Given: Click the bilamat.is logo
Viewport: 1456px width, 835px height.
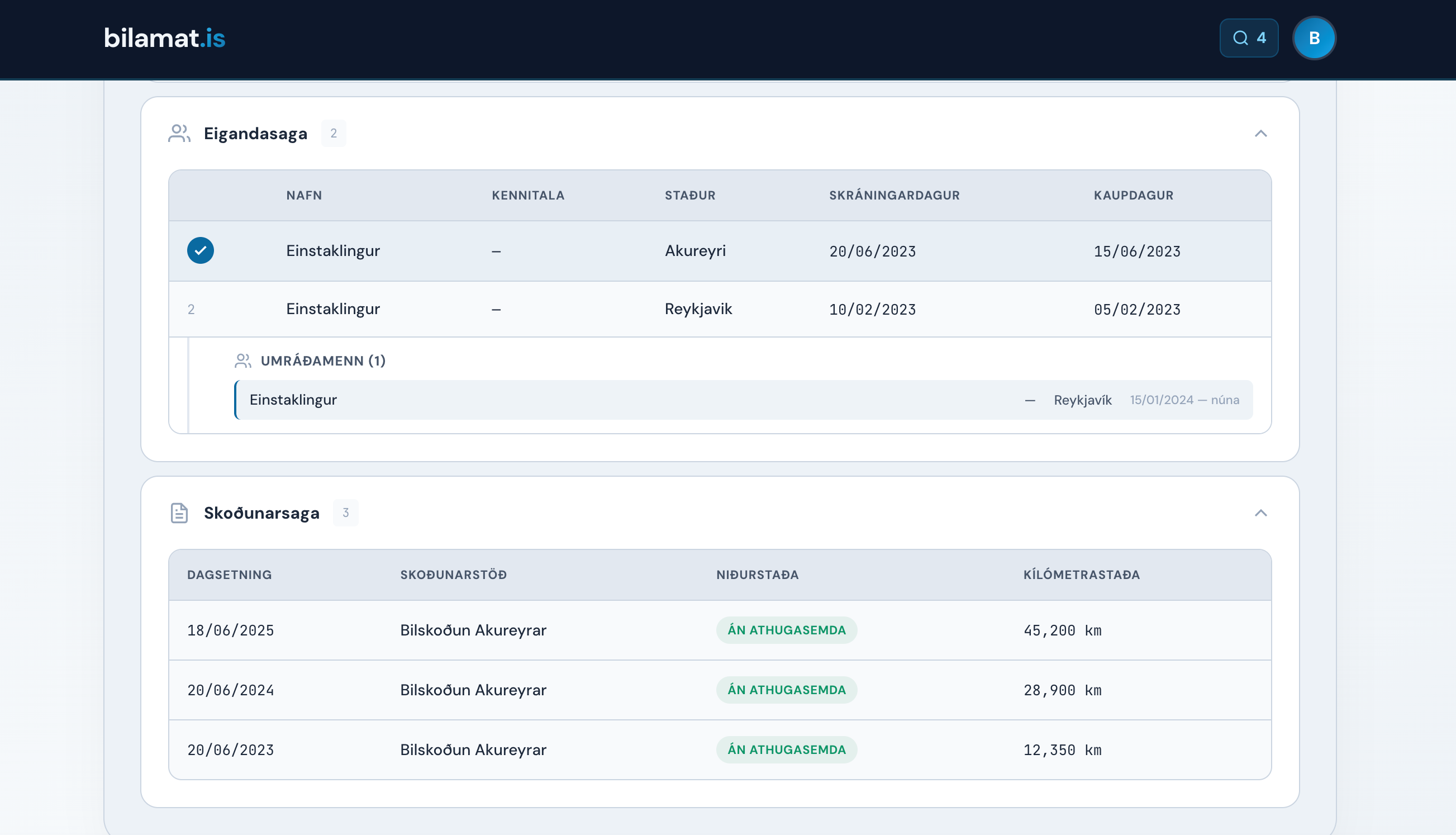Looking at the screenshot, I should 164,38.
